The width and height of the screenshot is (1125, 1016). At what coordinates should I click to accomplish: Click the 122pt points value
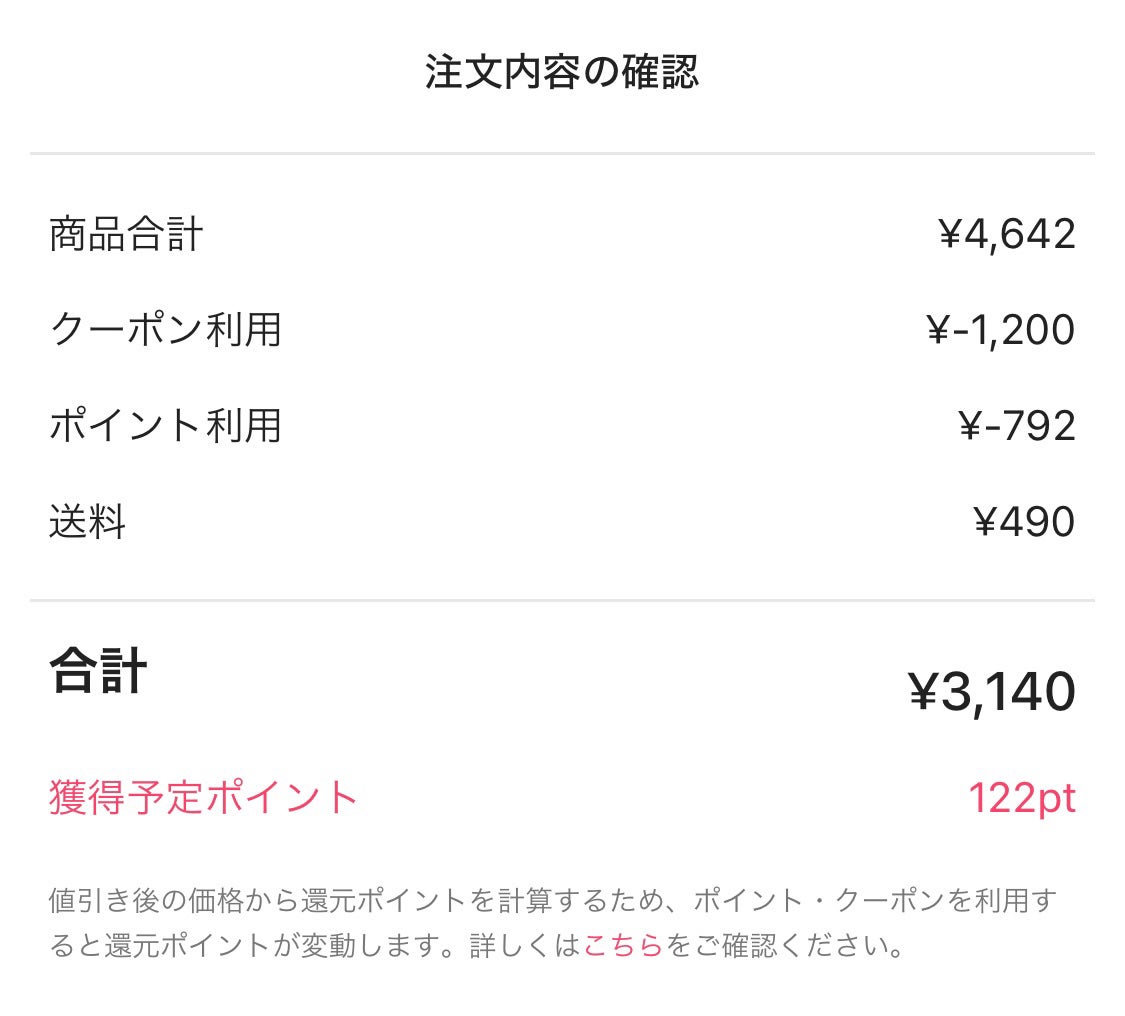point(1023,799)
